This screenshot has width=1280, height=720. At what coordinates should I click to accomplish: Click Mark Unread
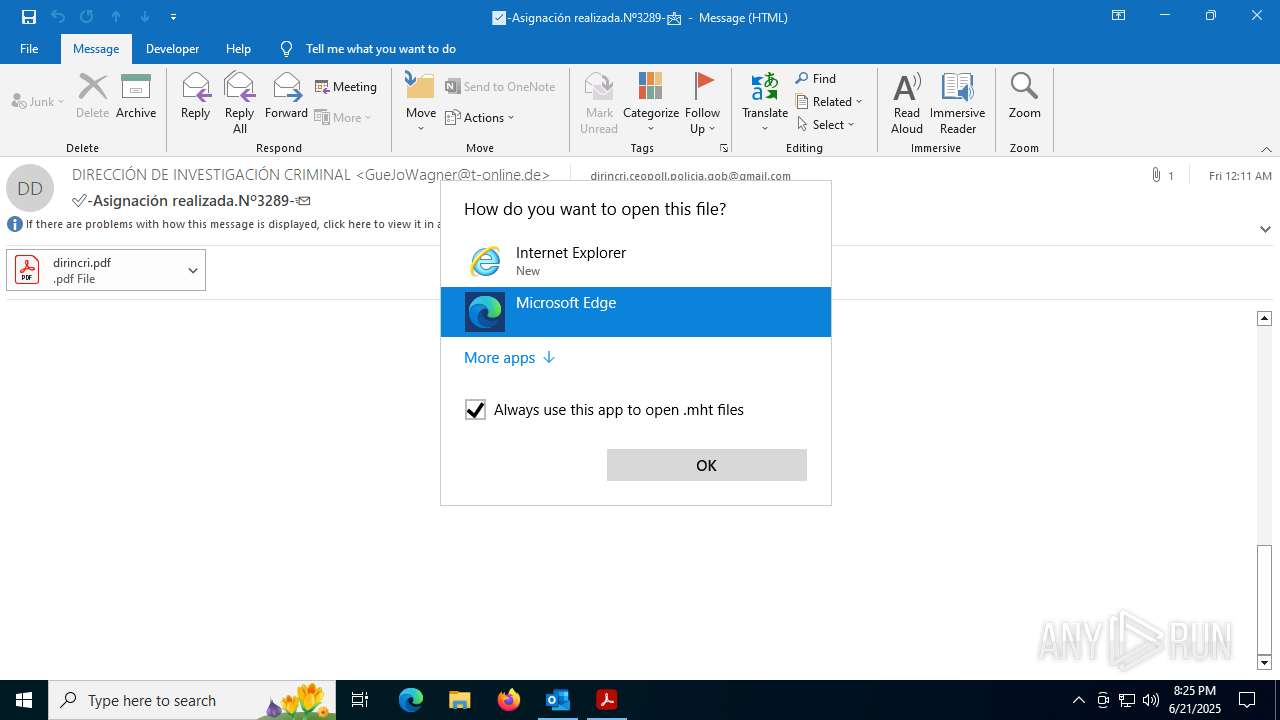click(599, 103)
